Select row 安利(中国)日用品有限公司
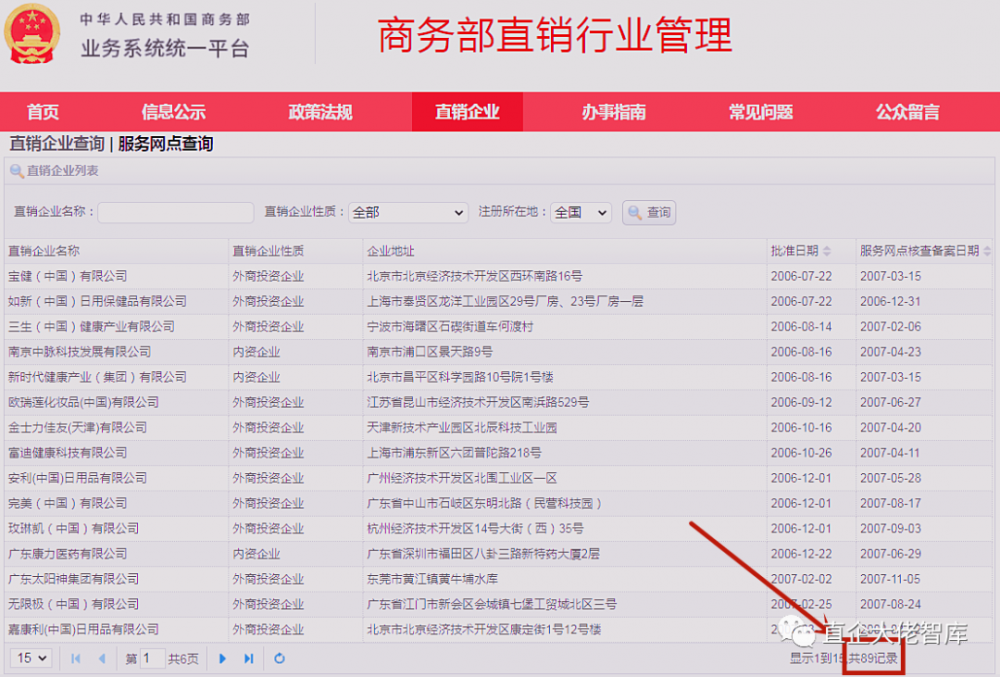The height and width of the screenshot is (677, 1000). [x=499, y=478]
